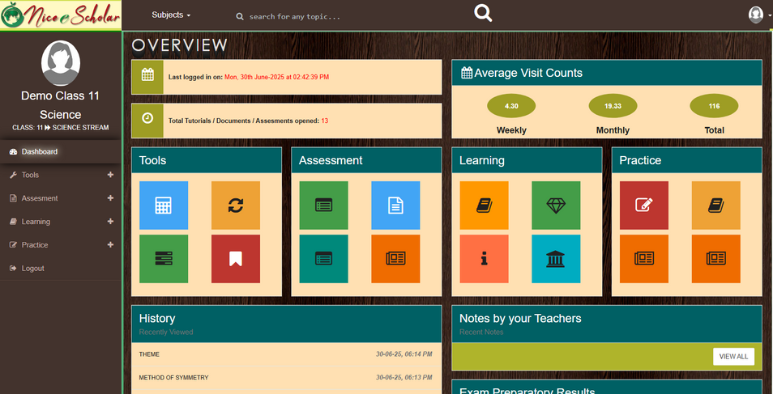This screenshot has height=394, width=773.
Task: Open the blue calculator tool tile
Action: 163,205
